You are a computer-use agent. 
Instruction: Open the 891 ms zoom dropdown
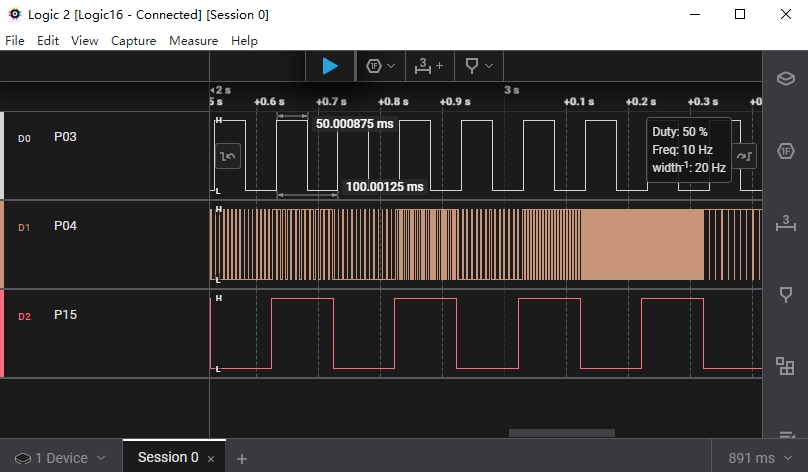tap(760, 458)
